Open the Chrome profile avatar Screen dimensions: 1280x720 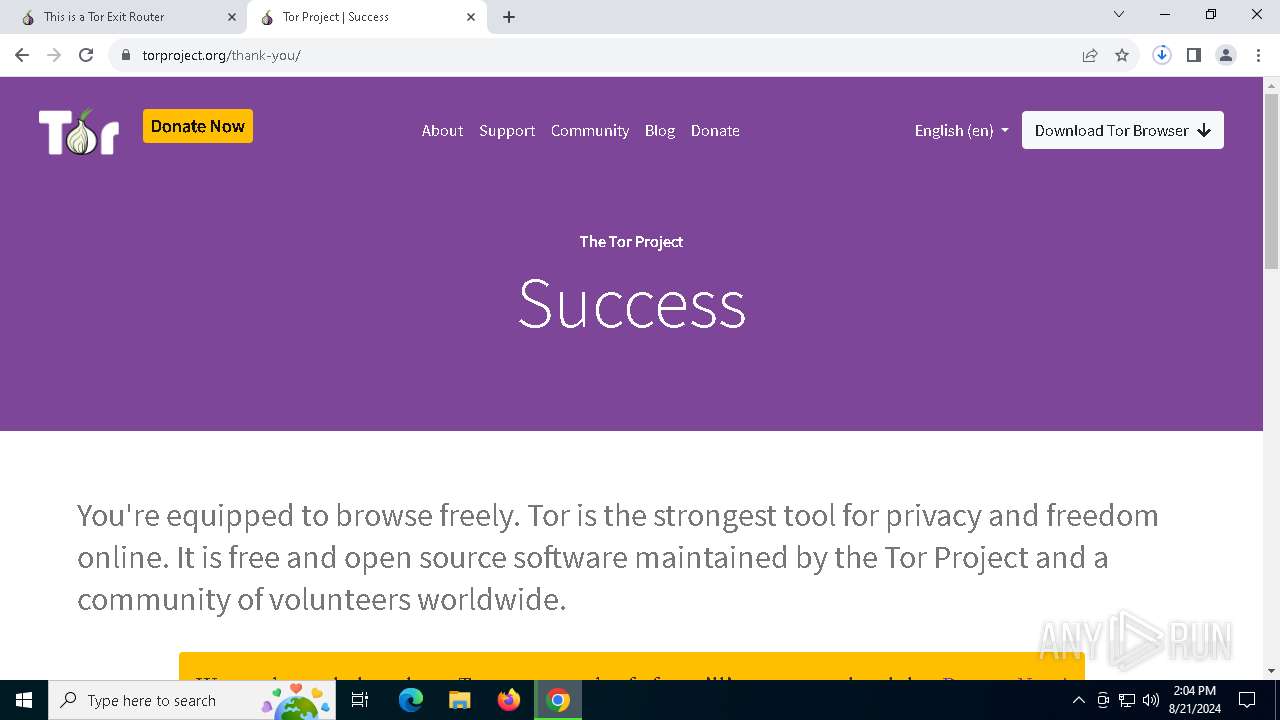click(1226, 55)
